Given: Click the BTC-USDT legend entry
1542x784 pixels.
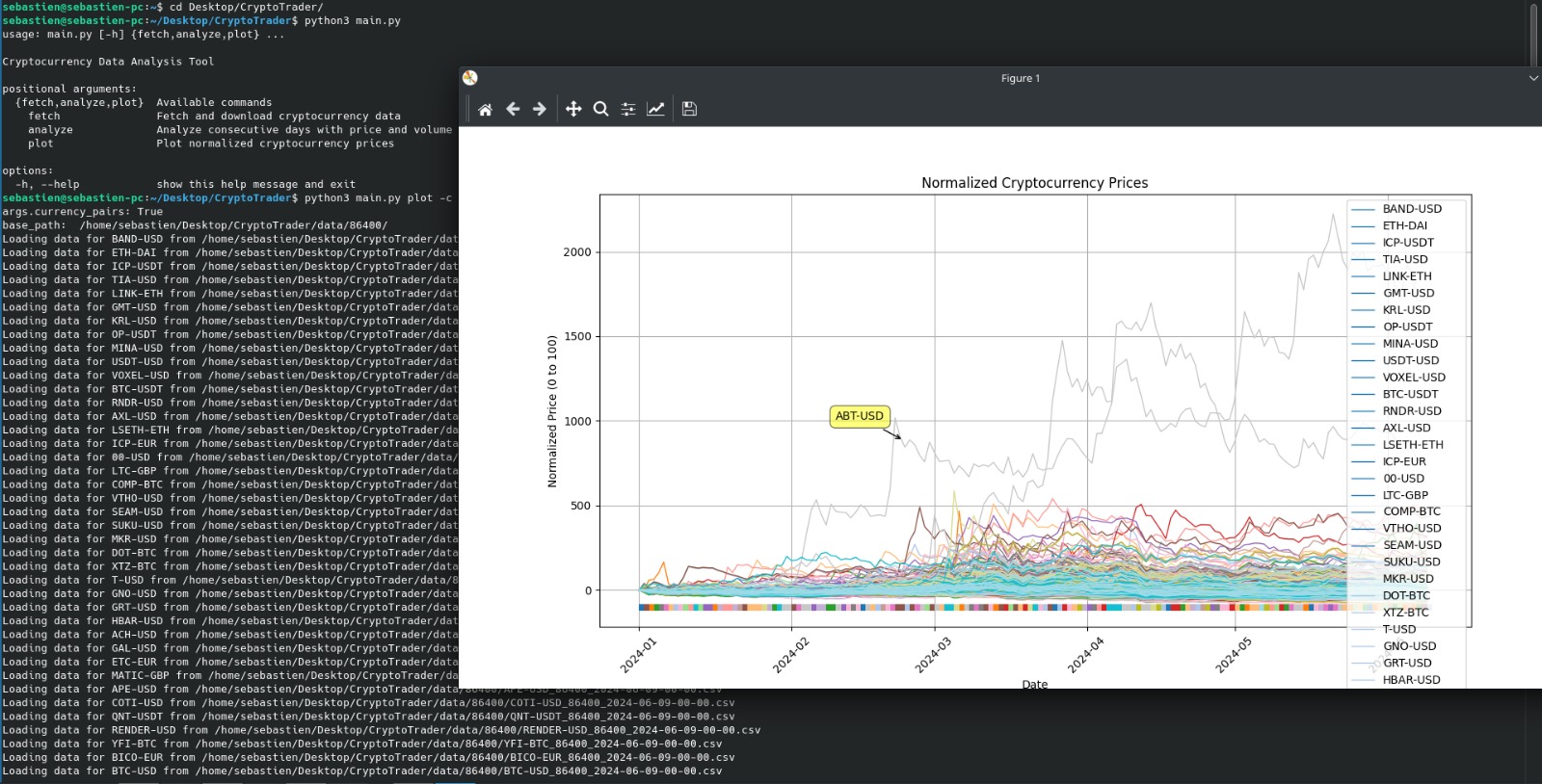Looking at the screenshot, I should [1395, 394].
